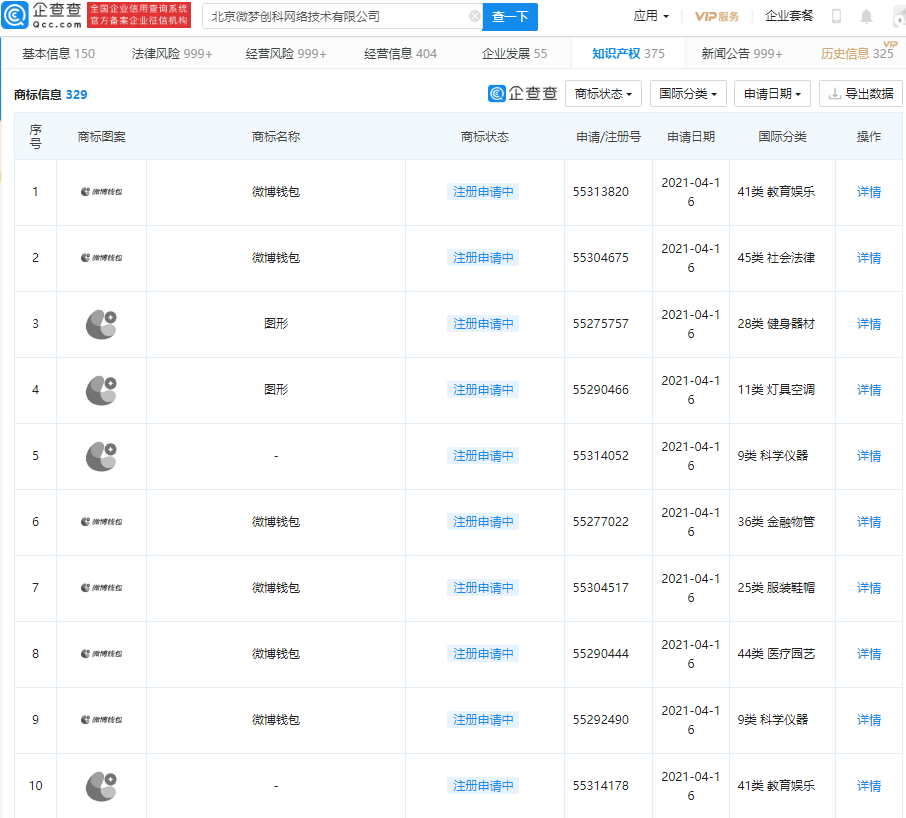Click the 商标名称 column header
Viewport: 906px width, 818px height.
click(x=276, y=137)
